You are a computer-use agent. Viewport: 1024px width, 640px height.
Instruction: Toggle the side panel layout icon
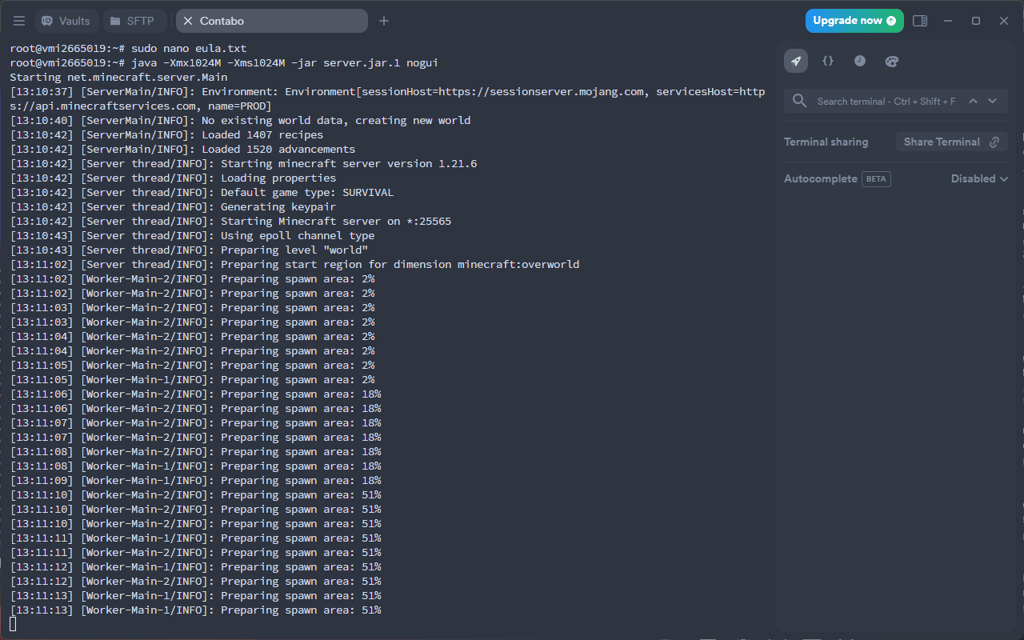pos(920,21)
